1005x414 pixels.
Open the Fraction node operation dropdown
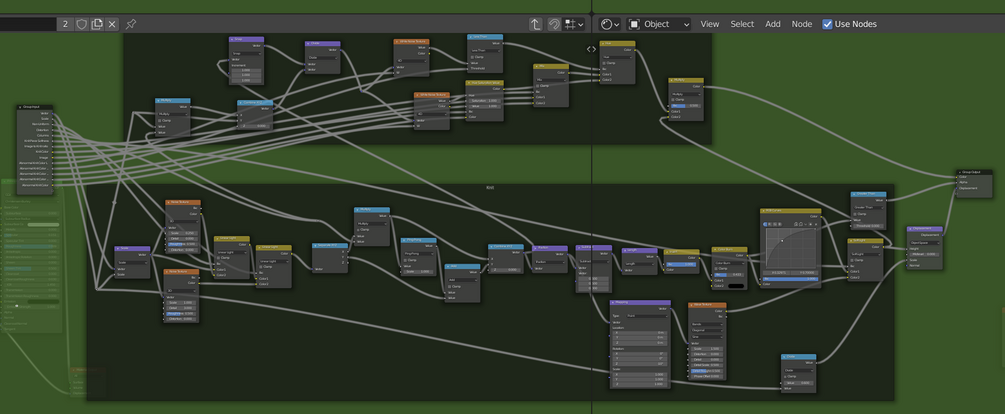550,262
